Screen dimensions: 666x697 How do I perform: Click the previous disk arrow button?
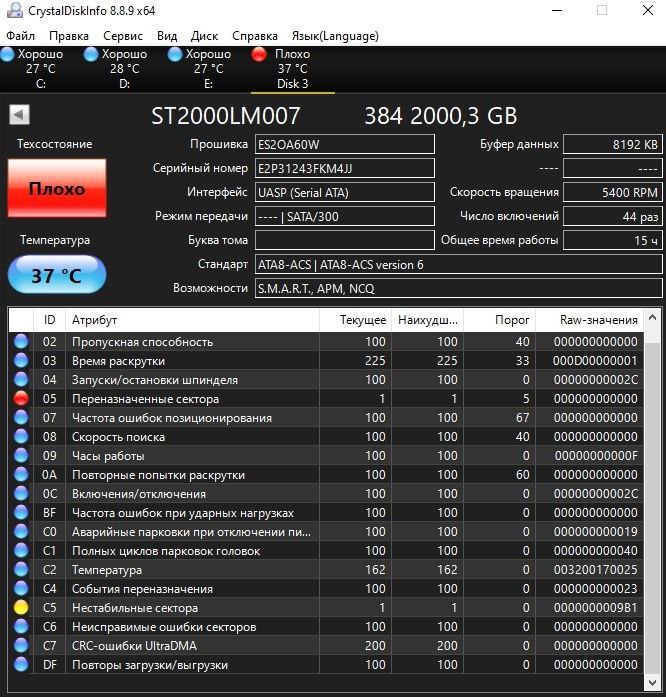click(x=19, y=115)
